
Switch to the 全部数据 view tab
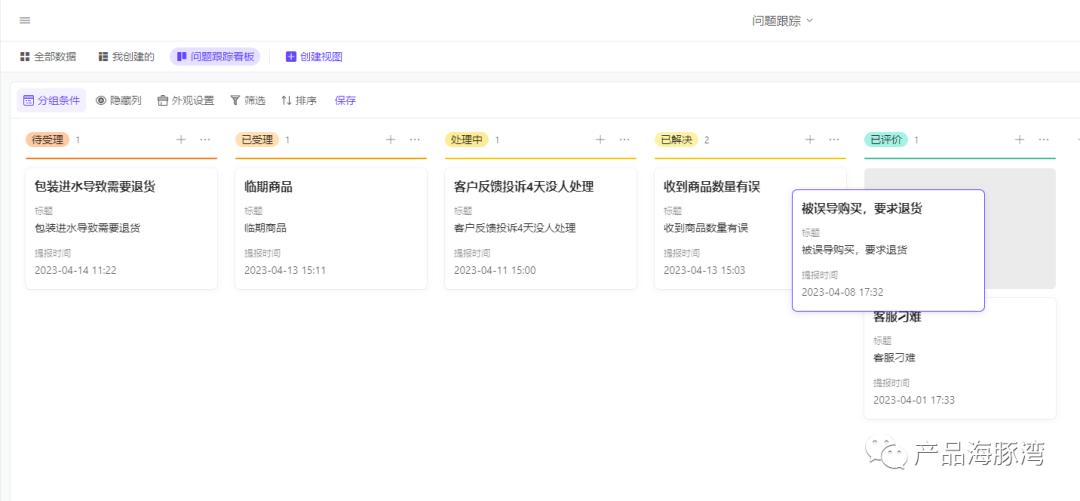(48, 57)
